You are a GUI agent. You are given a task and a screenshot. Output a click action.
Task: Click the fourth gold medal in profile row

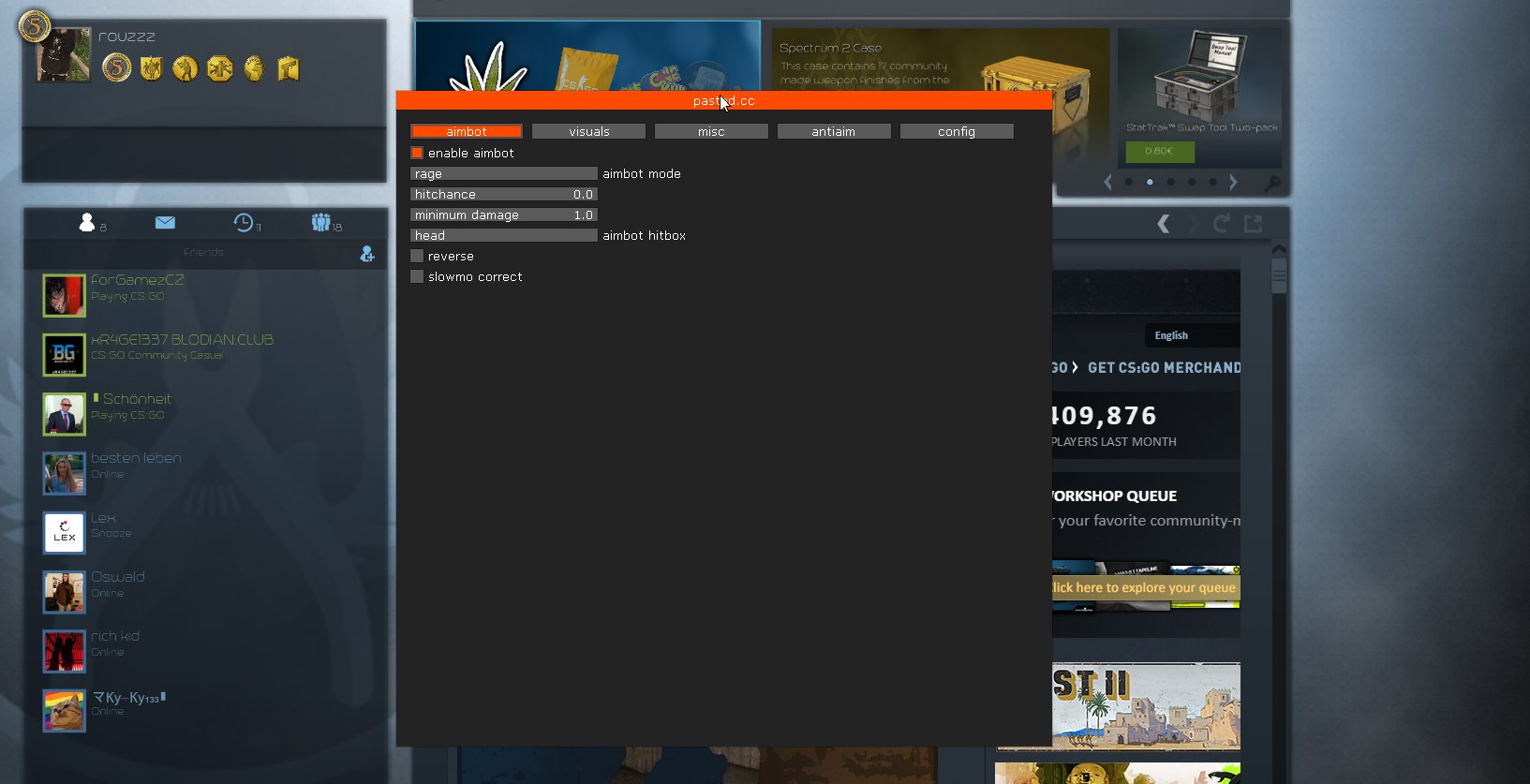click(x=220, y=67)
